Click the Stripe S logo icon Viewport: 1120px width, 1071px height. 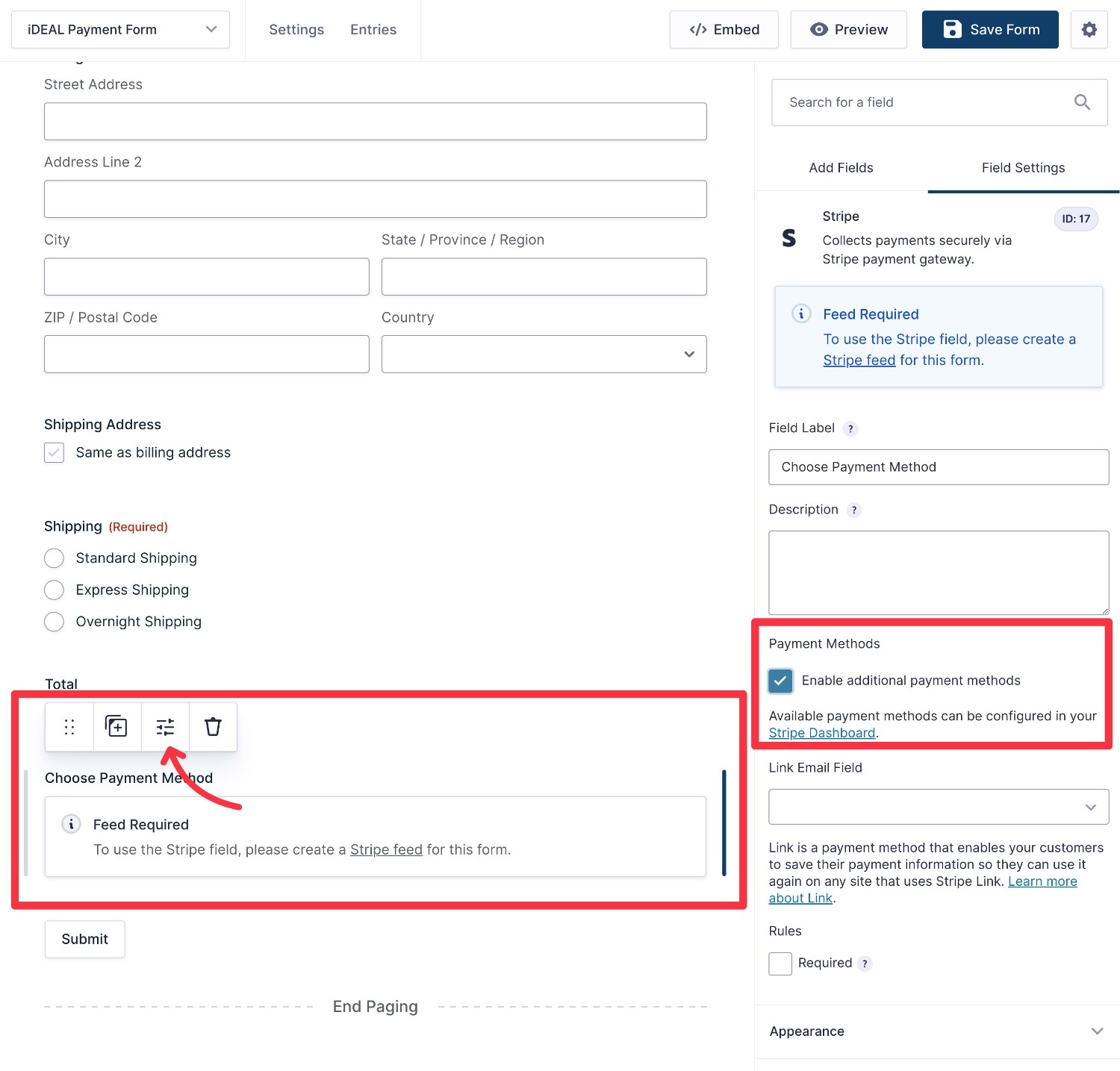(788, 238)
